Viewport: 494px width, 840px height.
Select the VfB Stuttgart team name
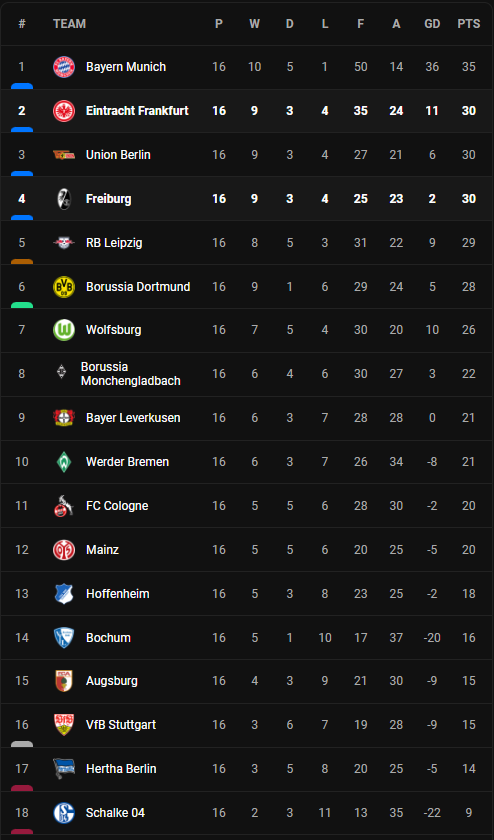(121, 725)
